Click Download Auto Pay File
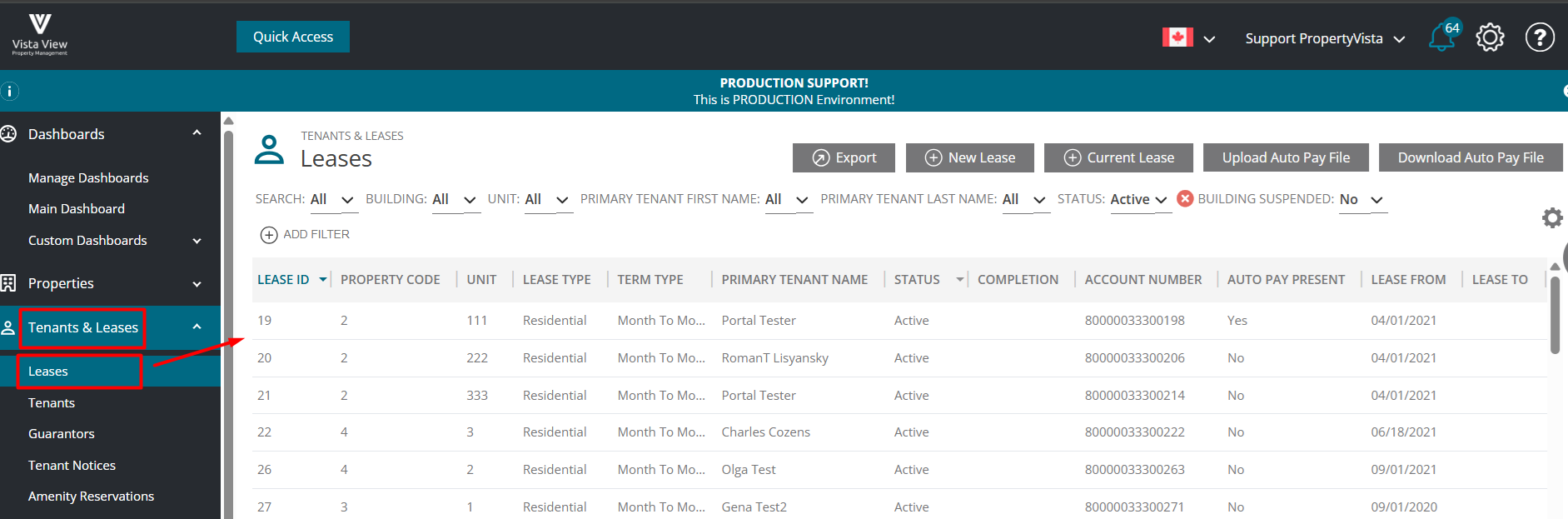 (1471, 157)
